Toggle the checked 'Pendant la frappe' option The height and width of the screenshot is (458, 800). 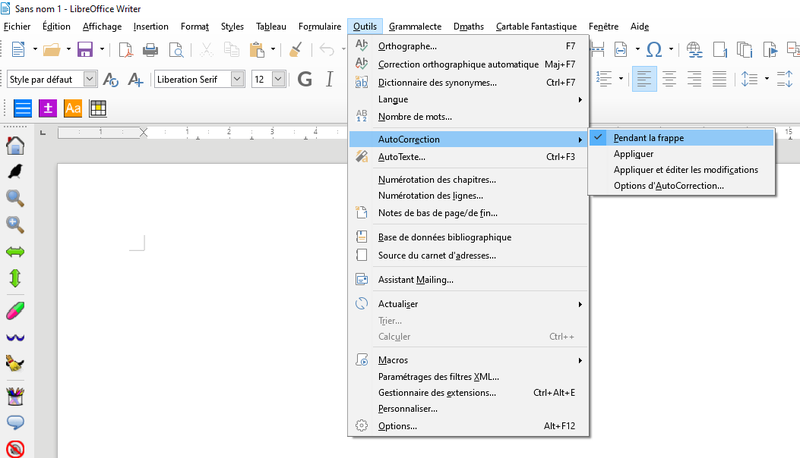pyautogui.click(x=648, y=138)
